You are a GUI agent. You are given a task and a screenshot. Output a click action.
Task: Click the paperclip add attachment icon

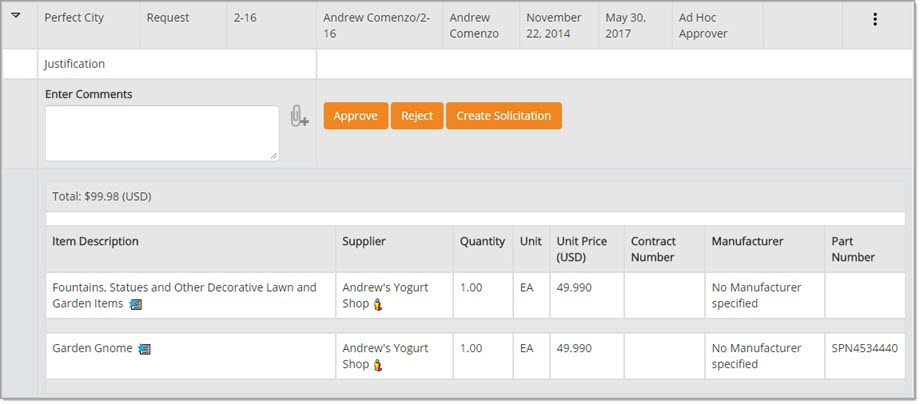pyautogui.click(x=298, y=116)
